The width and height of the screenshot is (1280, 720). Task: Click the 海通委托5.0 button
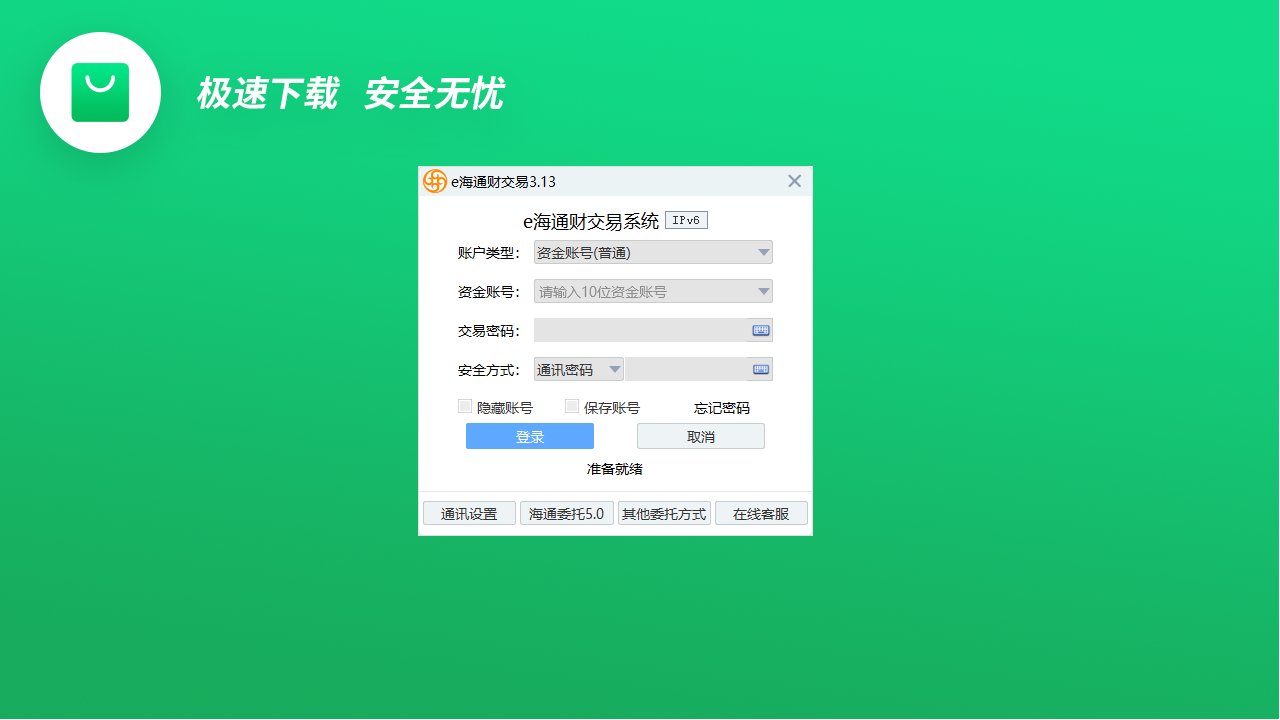pyautogui.click(x=567, y=514)
